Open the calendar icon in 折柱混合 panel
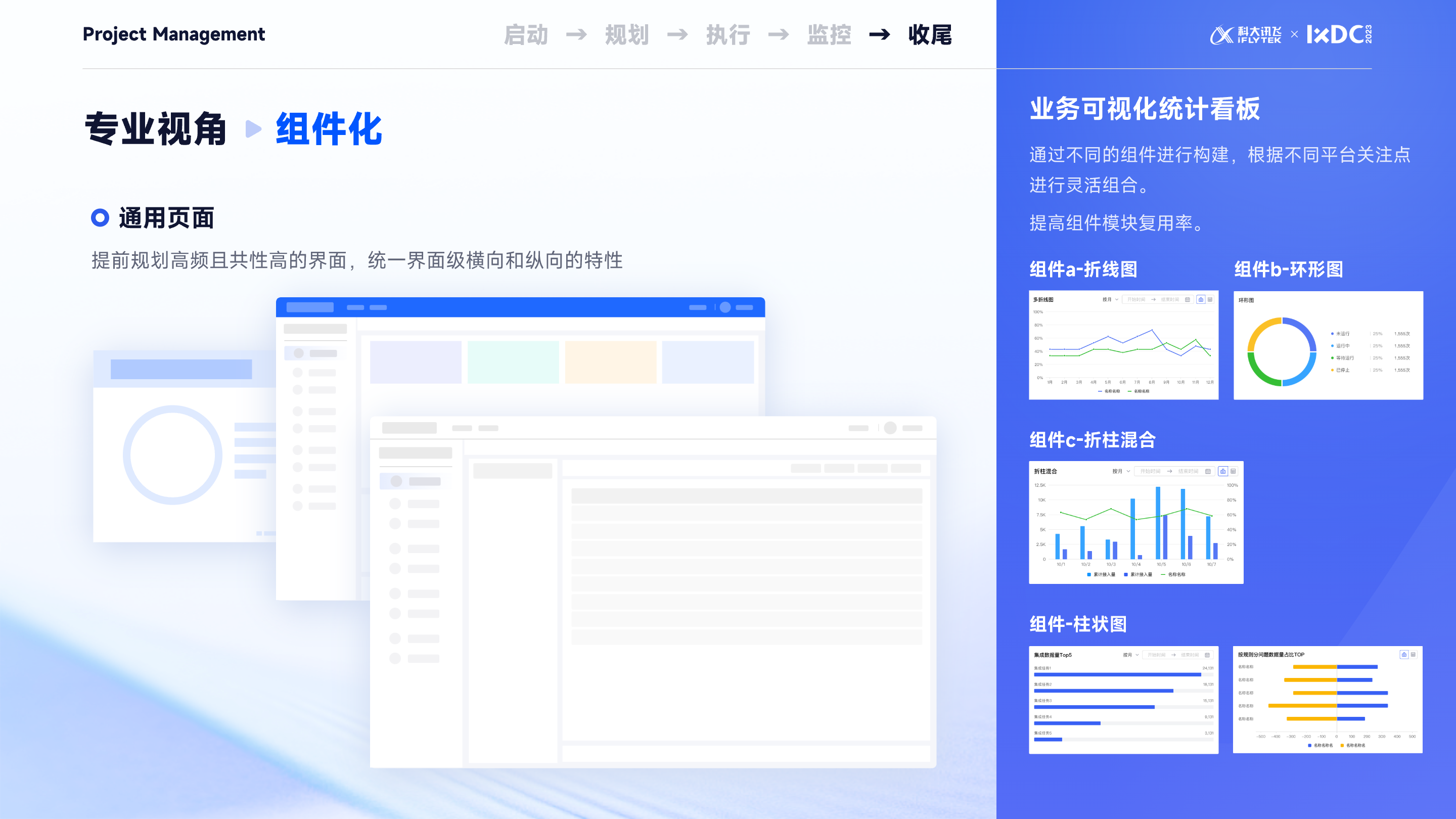Image resolution: width=1456 pixels, height=819 pixels. pos(1208,472)
